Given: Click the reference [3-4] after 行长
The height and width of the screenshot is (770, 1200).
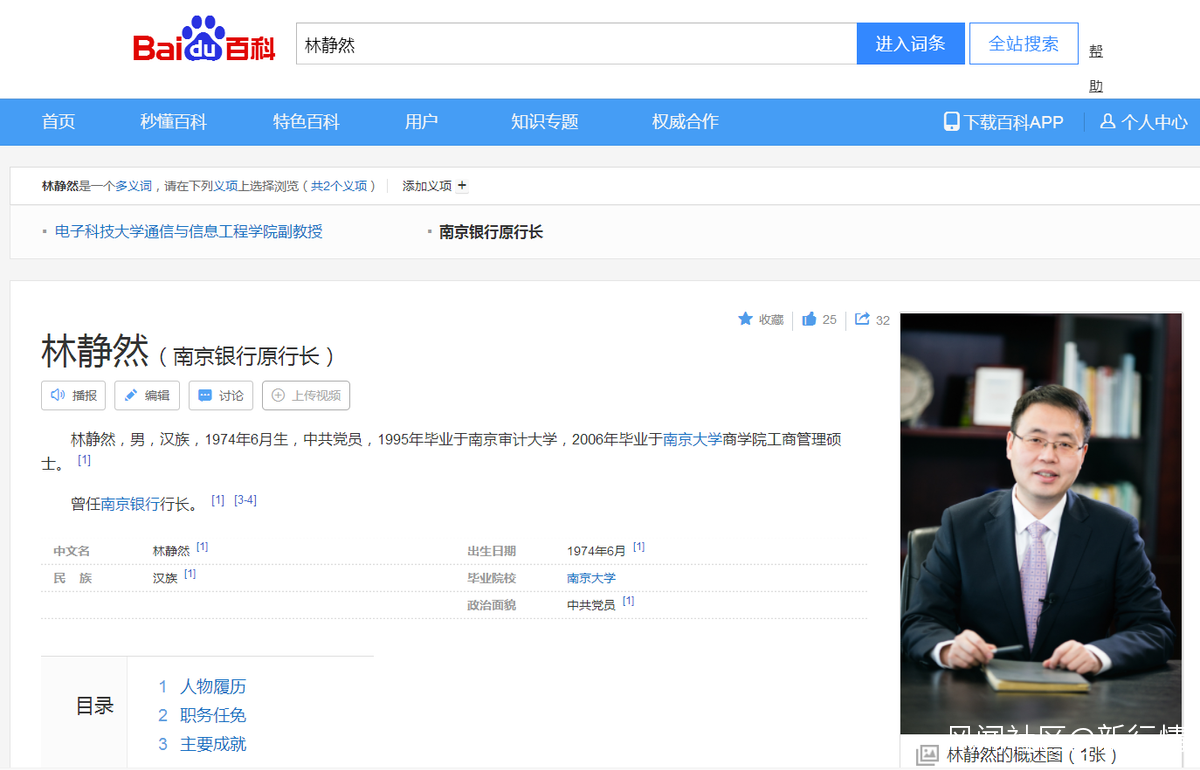Looking at the screenshot, I should click(245, 500).
